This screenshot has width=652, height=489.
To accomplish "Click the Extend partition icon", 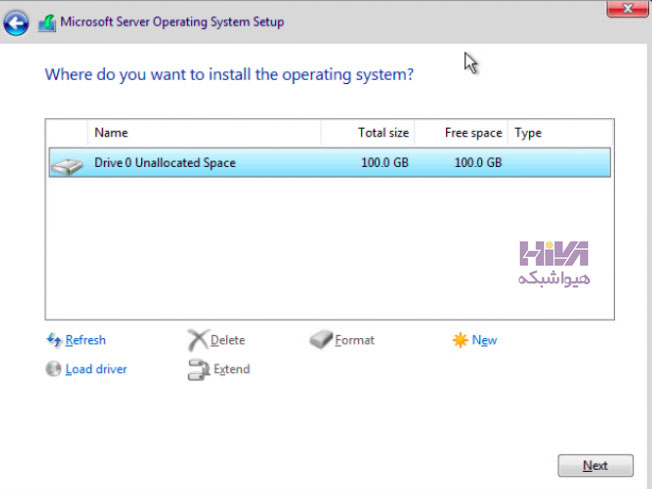I will pos(198,369).
